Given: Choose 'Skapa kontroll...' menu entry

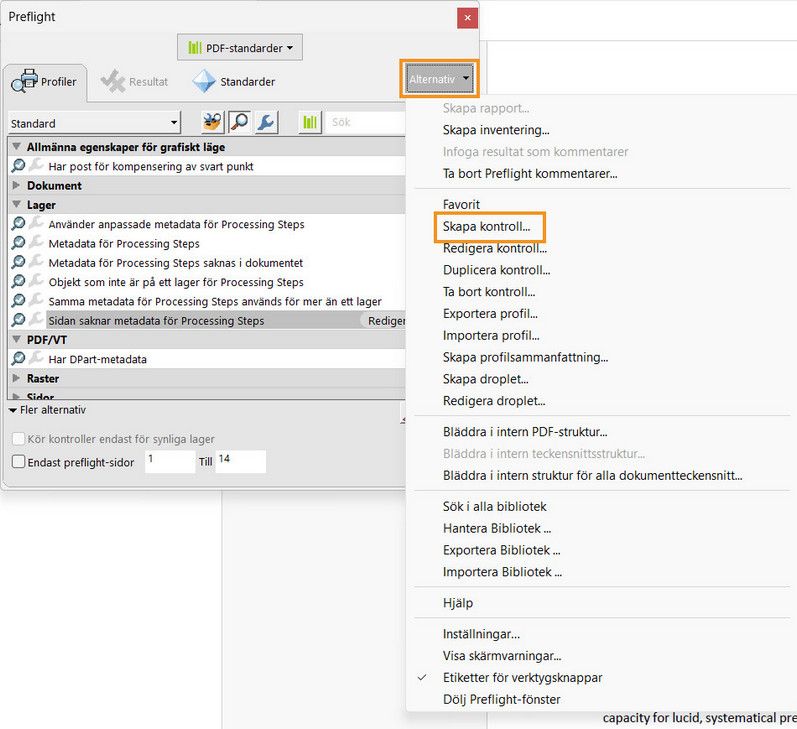Looking at the screenshot, I should [486, 226].
